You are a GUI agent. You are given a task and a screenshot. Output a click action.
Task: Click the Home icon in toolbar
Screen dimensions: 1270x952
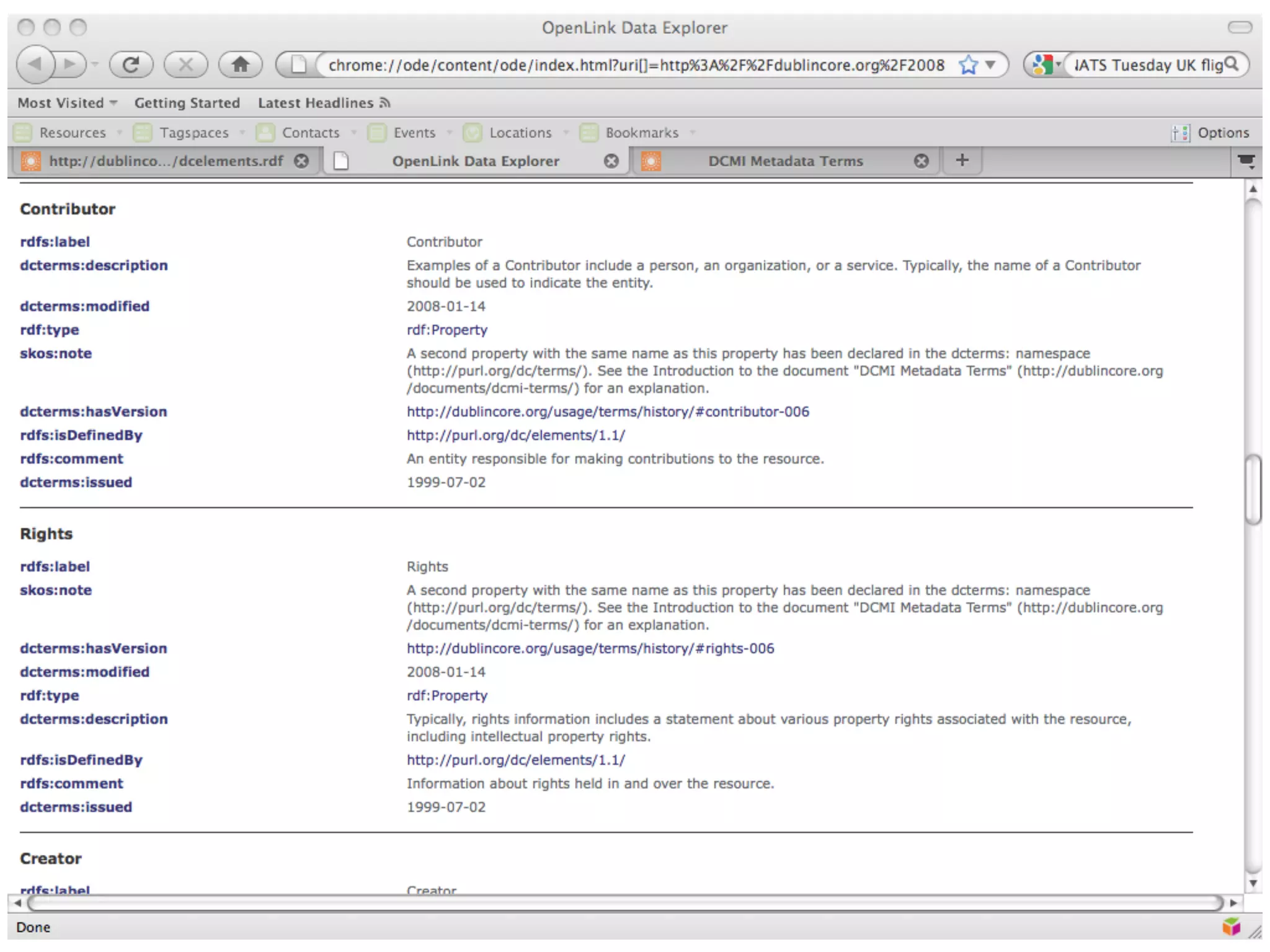tap(241, 64)
